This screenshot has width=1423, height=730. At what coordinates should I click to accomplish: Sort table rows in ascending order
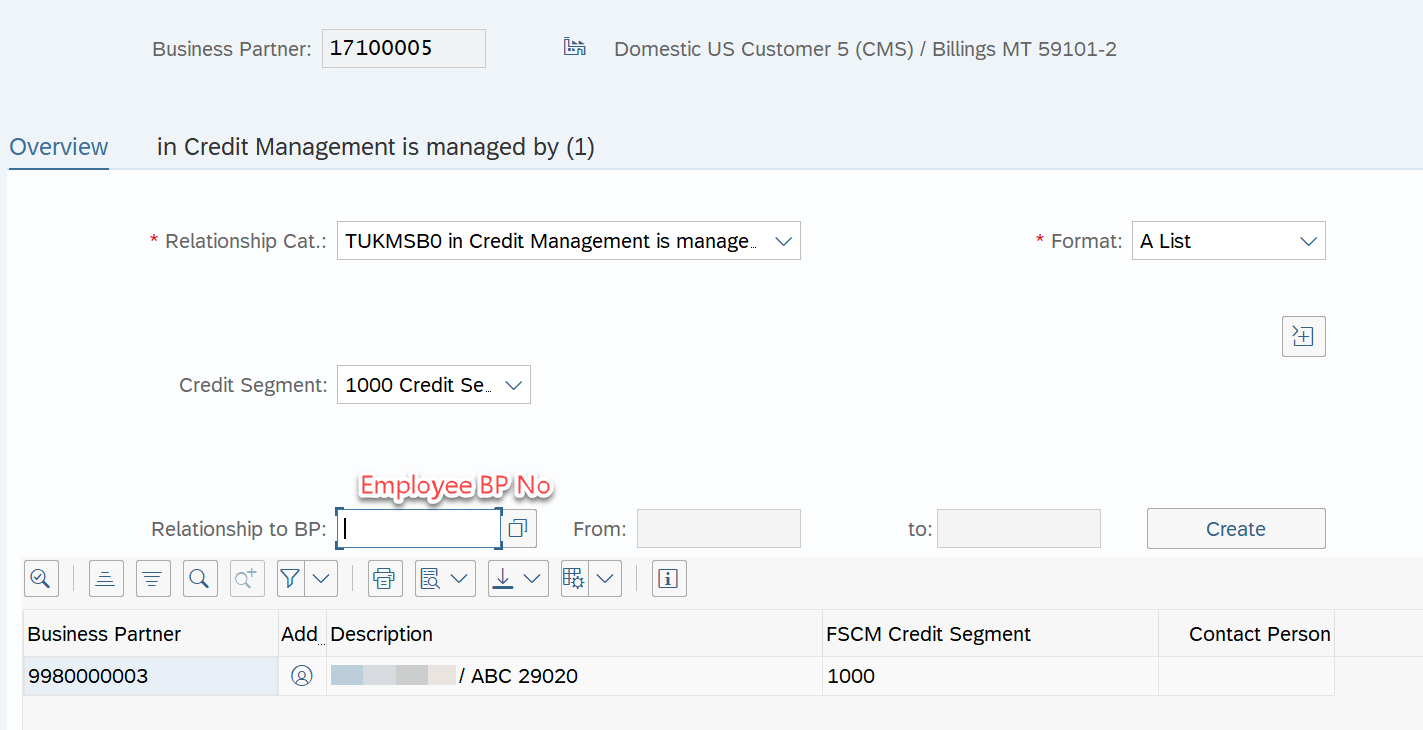106,578
